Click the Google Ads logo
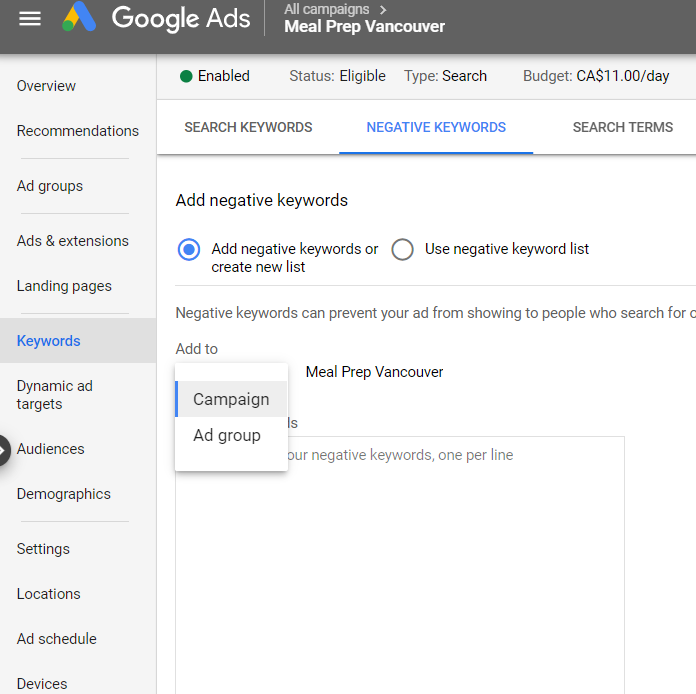The height and width of the screenshot is (694, 696). tap(155, 18)
